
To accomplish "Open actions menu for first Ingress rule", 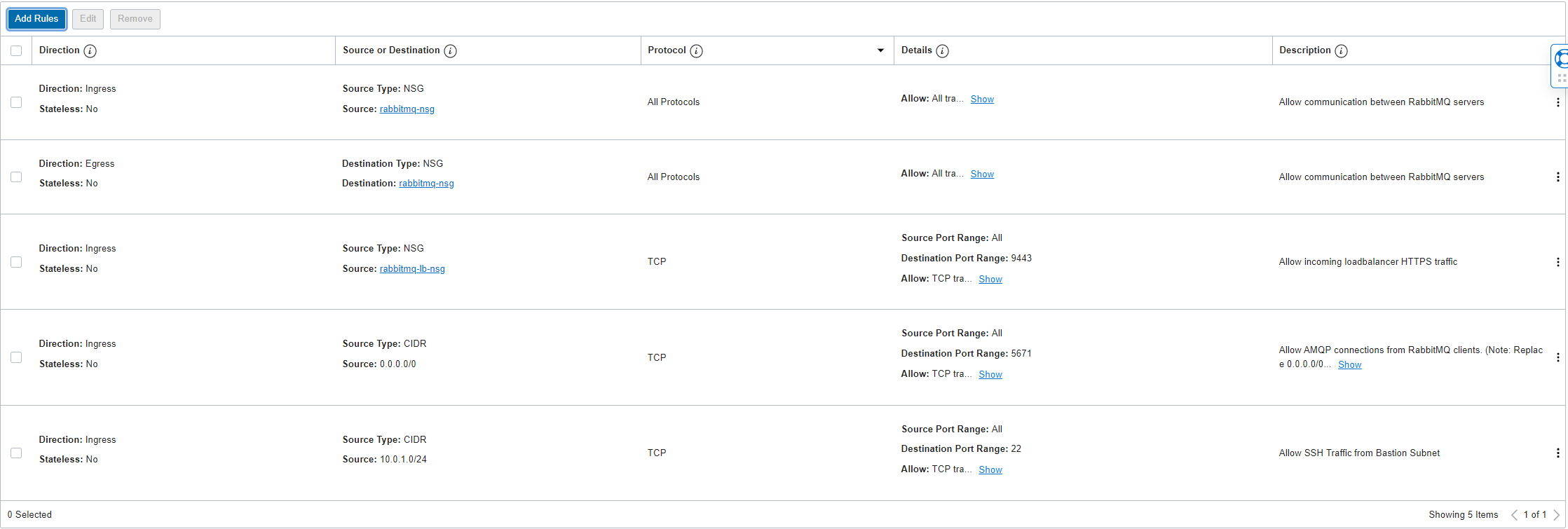I will point(1557,102).
